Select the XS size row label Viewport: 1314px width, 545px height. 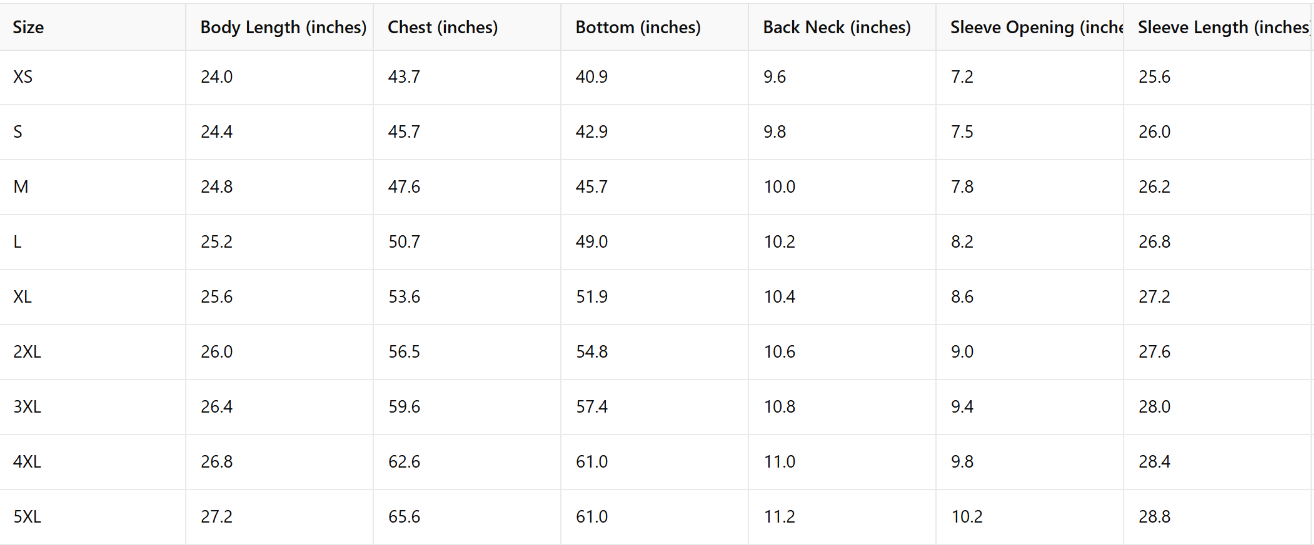click(x=23, y=77)
